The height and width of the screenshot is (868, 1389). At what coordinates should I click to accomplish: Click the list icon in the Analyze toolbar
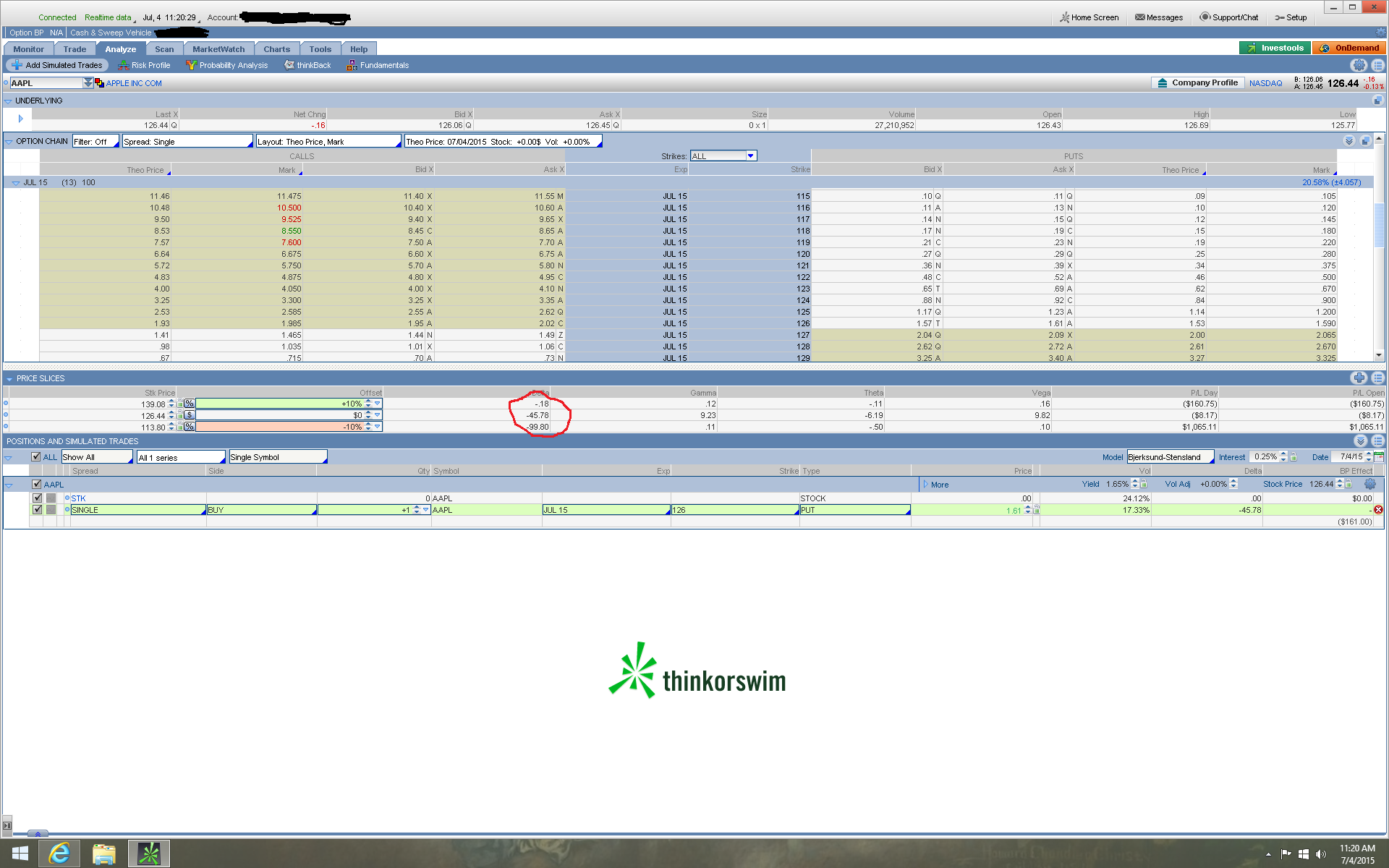click(x=1377, y=65)
